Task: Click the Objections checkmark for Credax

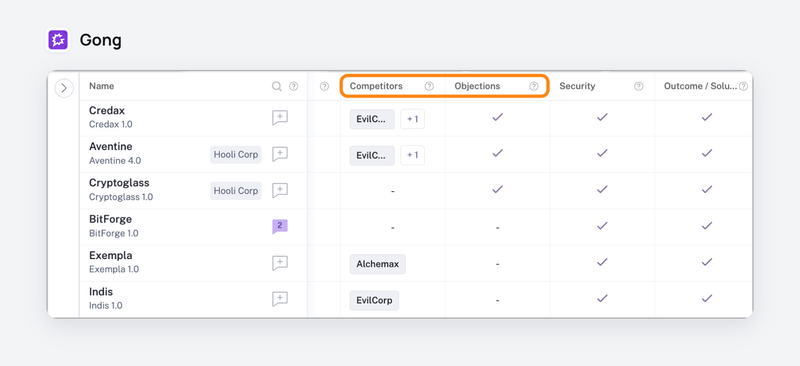Action: [x=497, y=117]
